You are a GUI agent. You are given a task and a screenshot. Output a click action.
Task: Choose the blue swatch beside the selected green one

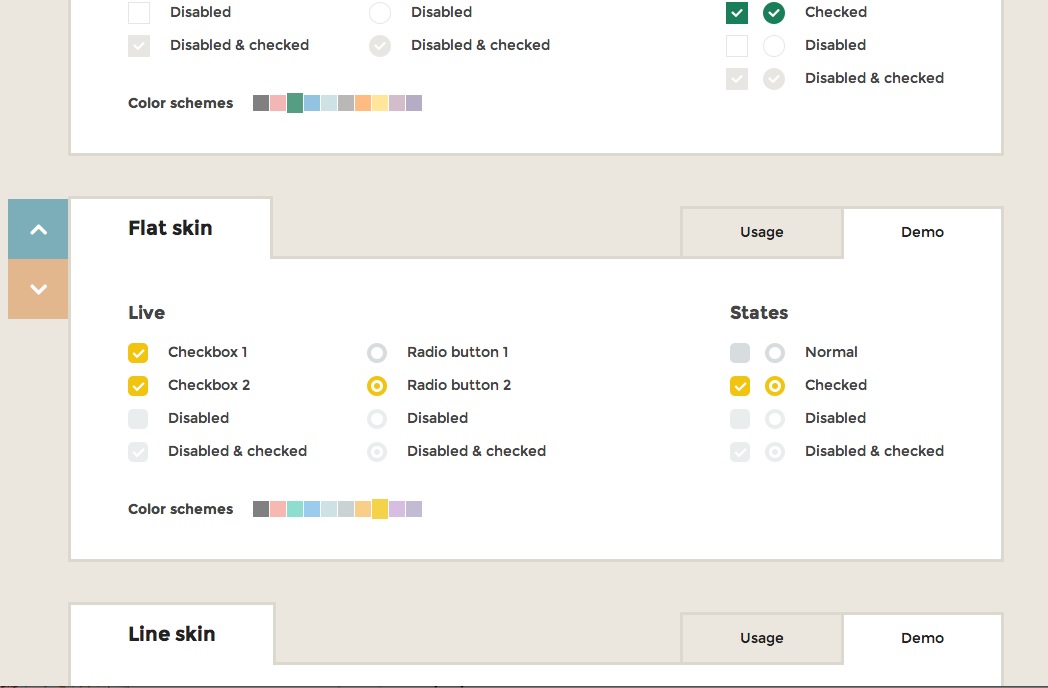click(312, 103)
